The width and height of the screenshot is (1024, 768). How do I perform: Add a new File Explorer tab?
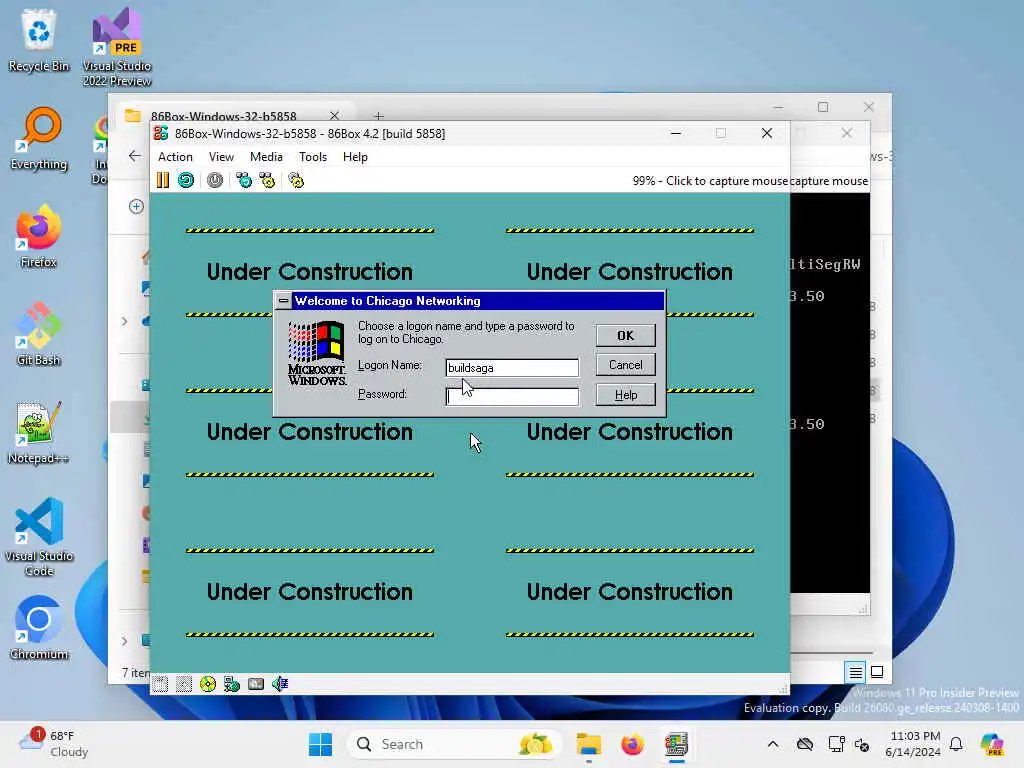(x=379, y=116)
